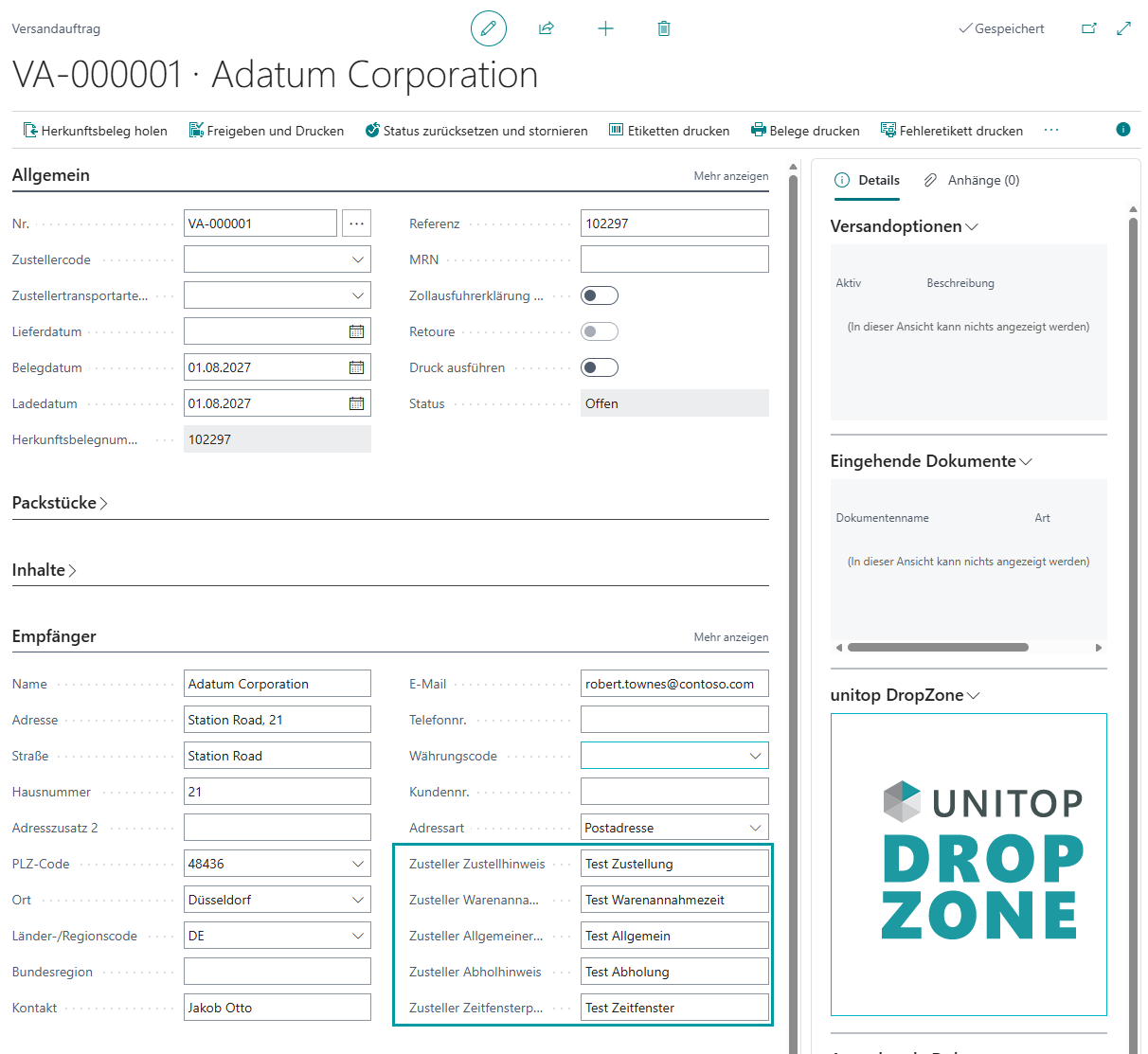Expand the Inhalte section

pos(45,570)
